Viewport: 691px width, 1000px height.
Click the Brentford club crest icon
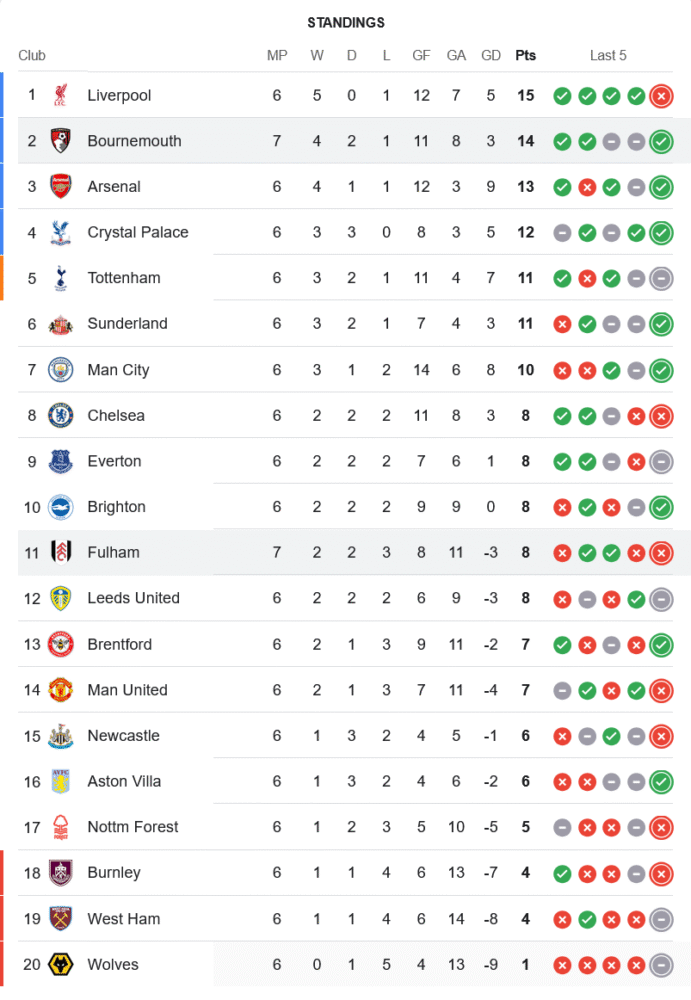[x=61, y=644]
